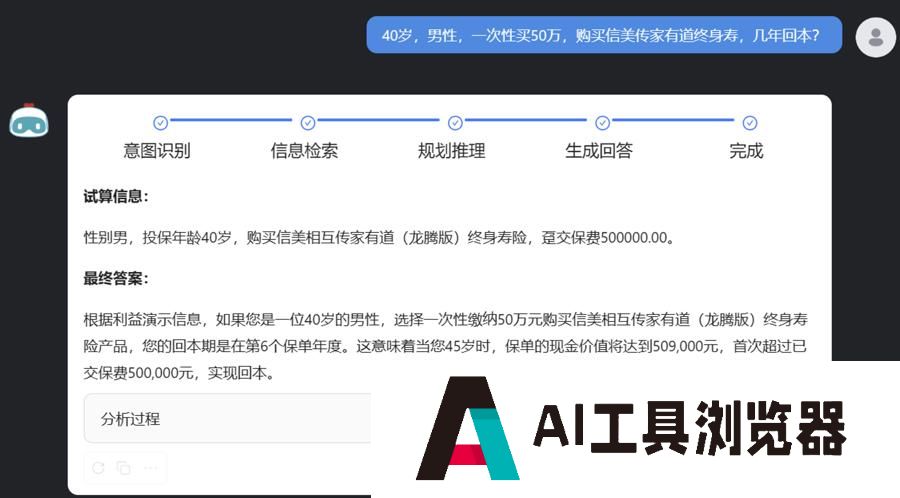
Task: Click the 性别男，投保年龄40岁 line
Action: [379, 238]
